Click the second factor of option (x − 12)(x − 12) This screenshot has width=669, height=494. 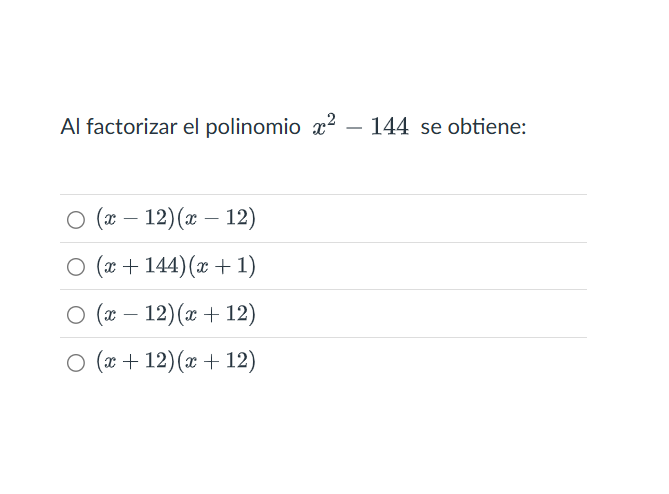(216, 218)
